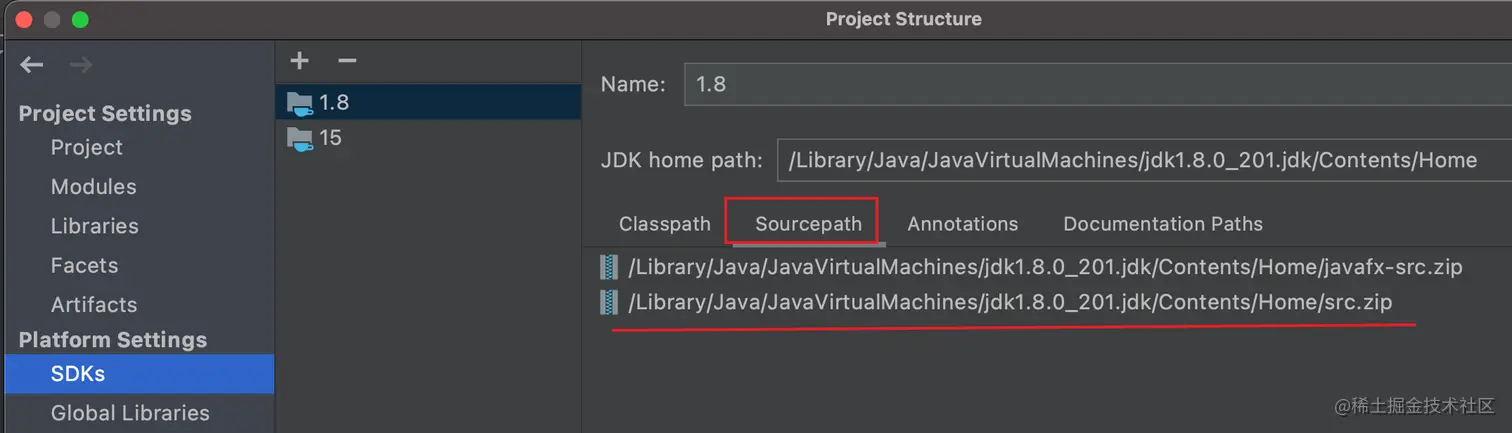
Task: Select the 15 SDK entry
Action: tap(428, 138)
